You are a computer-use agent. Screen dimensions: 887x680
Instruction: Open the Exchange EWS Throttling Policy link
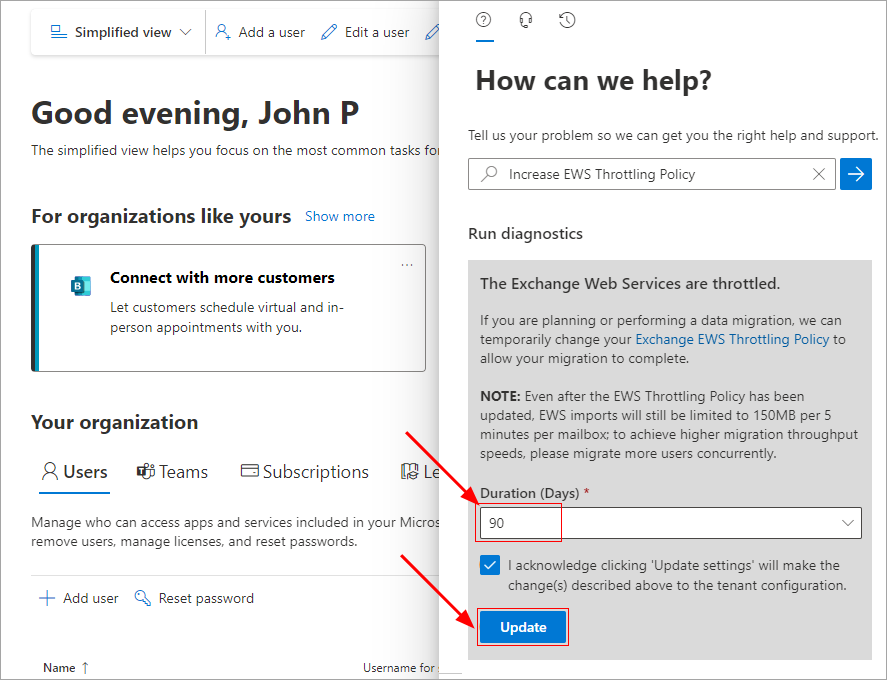click(x=732, y=339)
